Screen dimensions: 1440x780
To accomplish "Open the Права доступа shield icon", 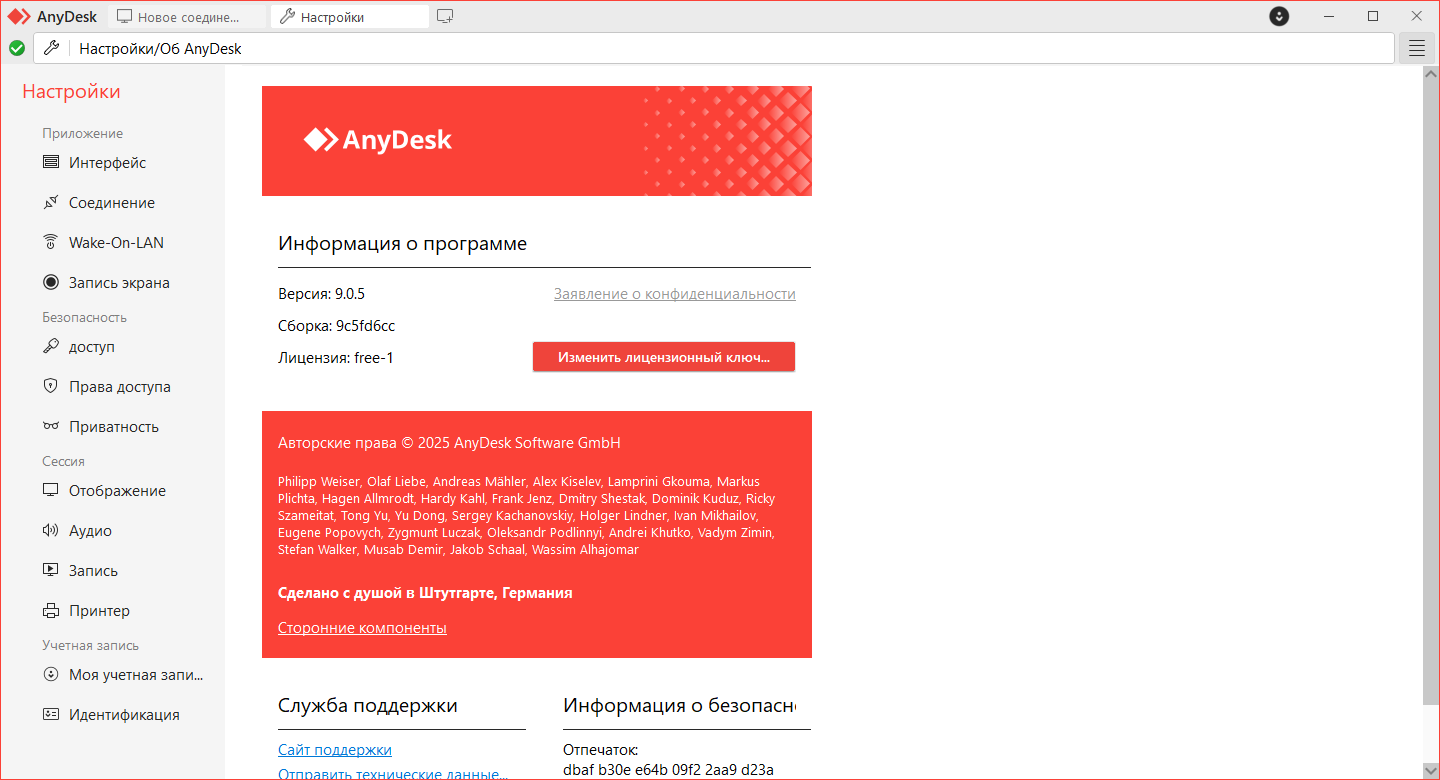I will pos(51,387).
